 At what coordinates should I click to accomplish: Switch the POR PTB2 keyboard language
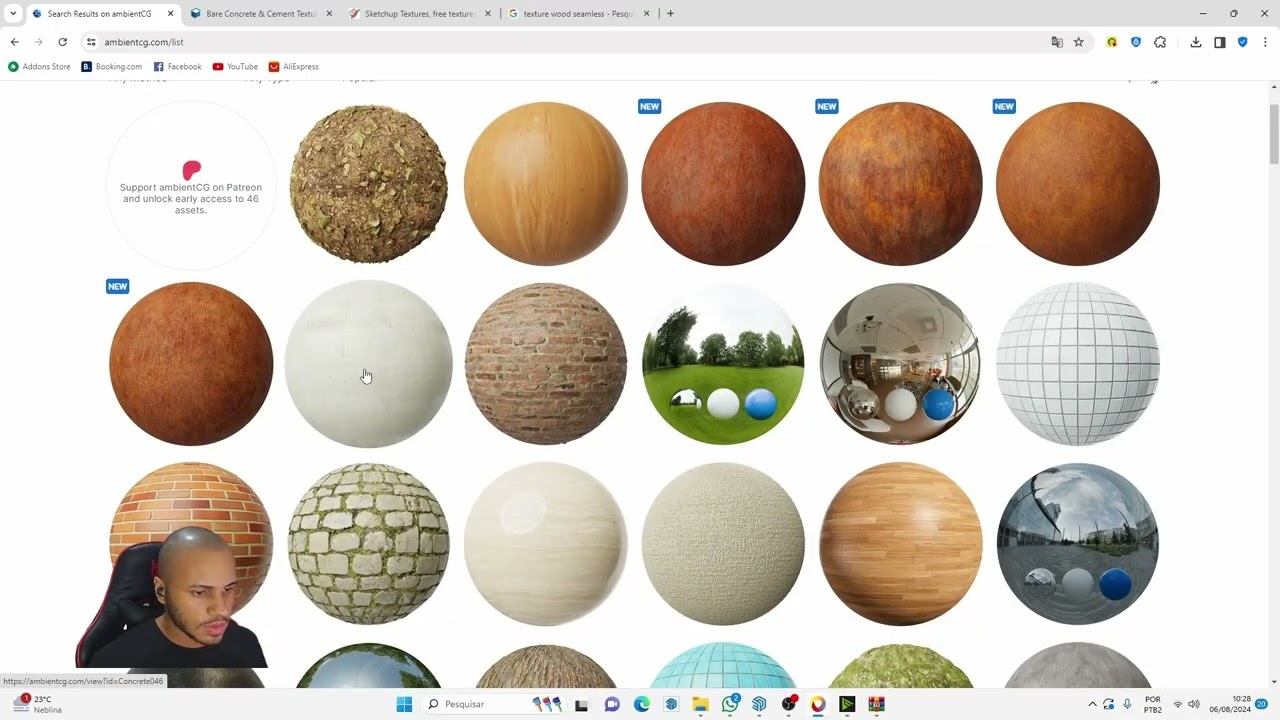1153,704
